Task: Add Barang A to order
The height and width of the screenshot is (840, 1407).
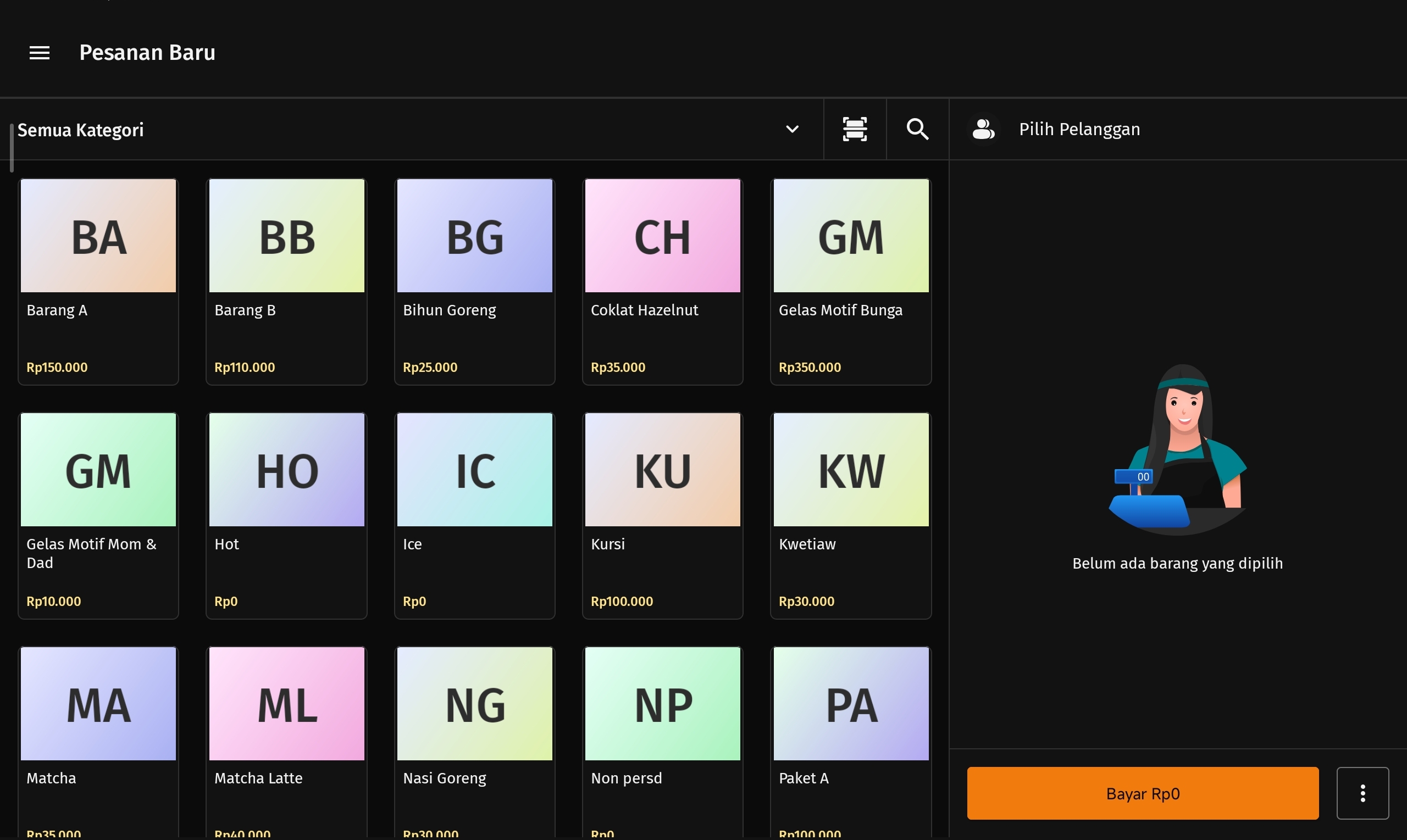Action: click(x=98, y=281)
